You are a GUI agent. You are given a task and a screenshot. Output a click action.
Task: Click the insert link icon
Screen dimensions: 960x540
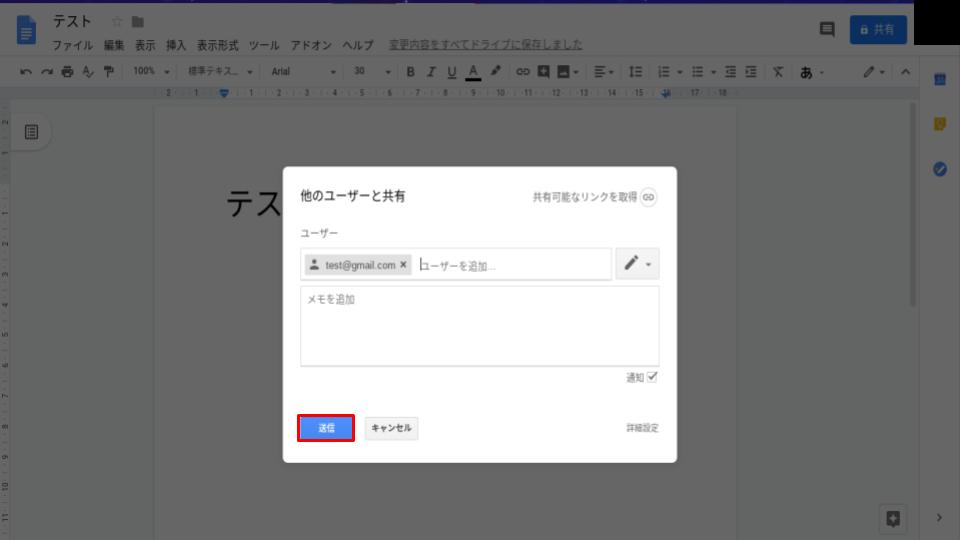[522, 72]
